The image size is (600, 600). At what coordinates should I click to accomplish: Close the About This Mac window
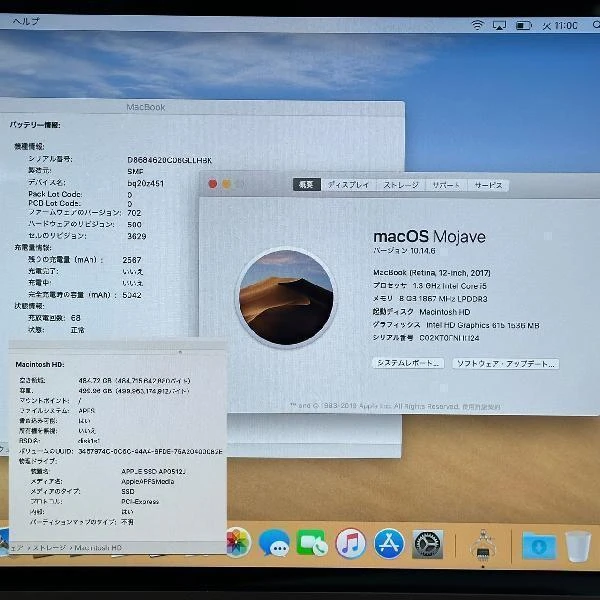click(x=213, y=184)
